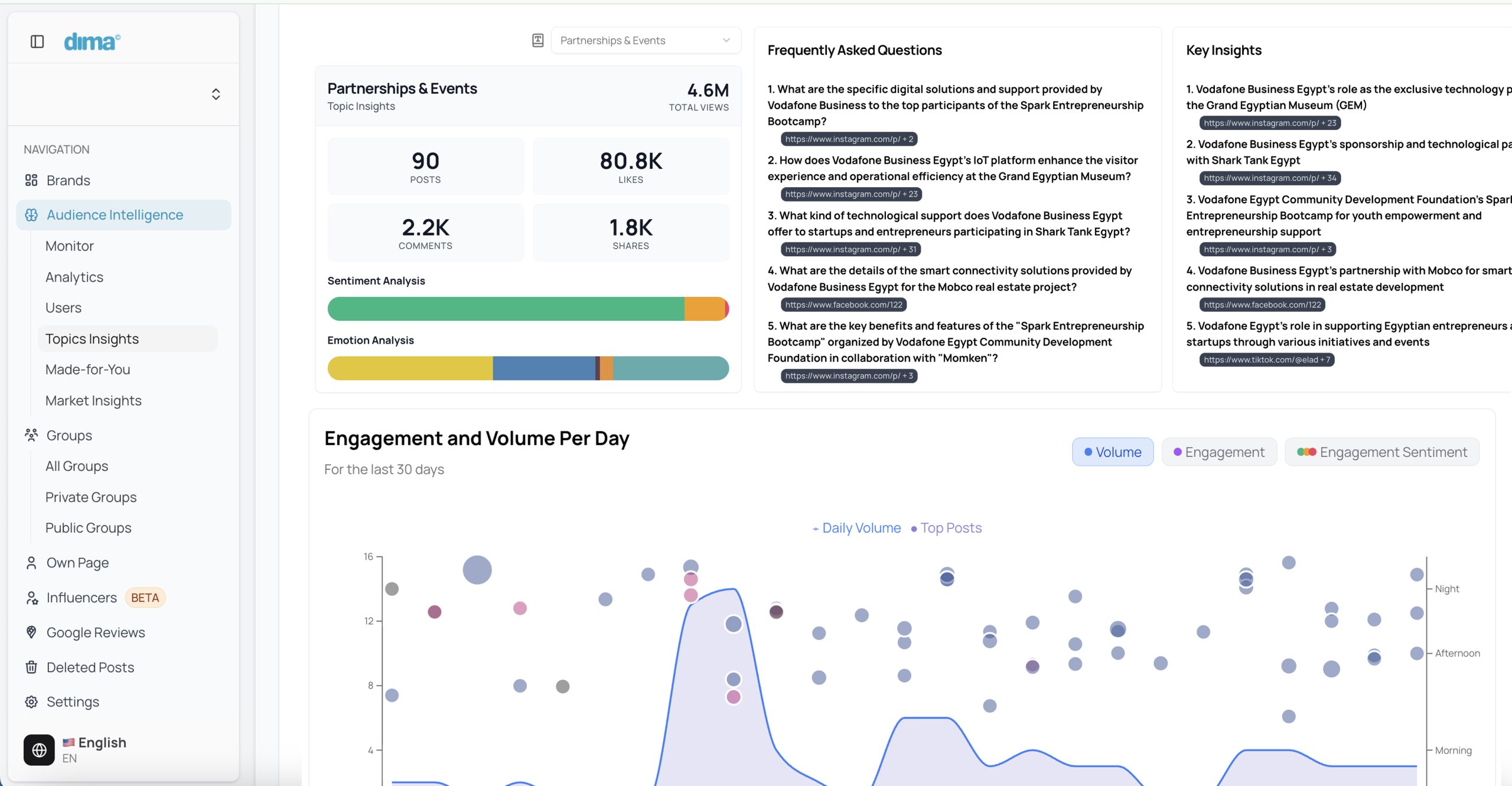
Task: Open Settings via the gear icon
Action: [31, 702]
